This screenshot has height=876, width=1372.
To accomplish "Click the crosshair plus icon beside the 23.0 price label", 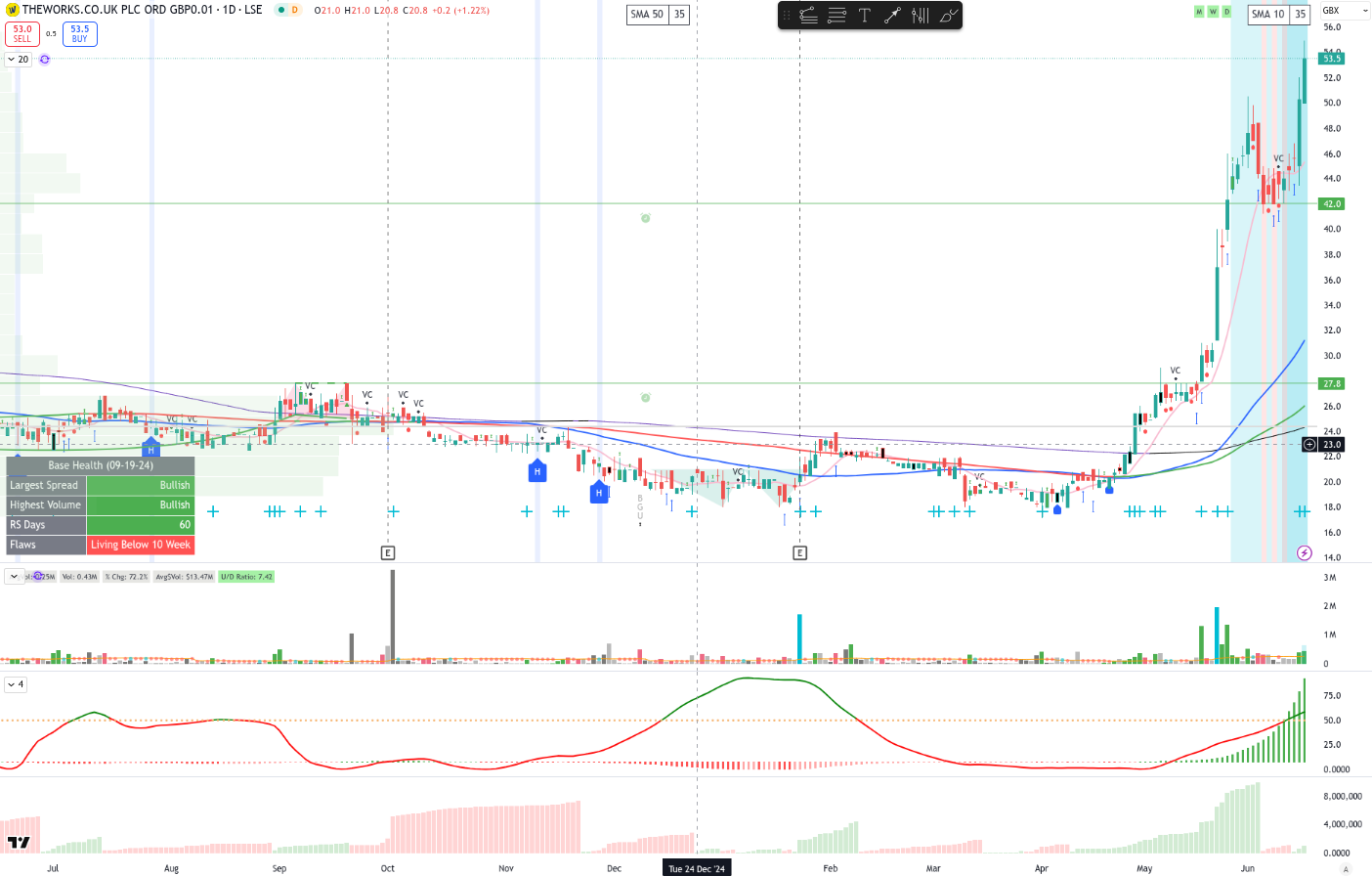I will 1309,445.
